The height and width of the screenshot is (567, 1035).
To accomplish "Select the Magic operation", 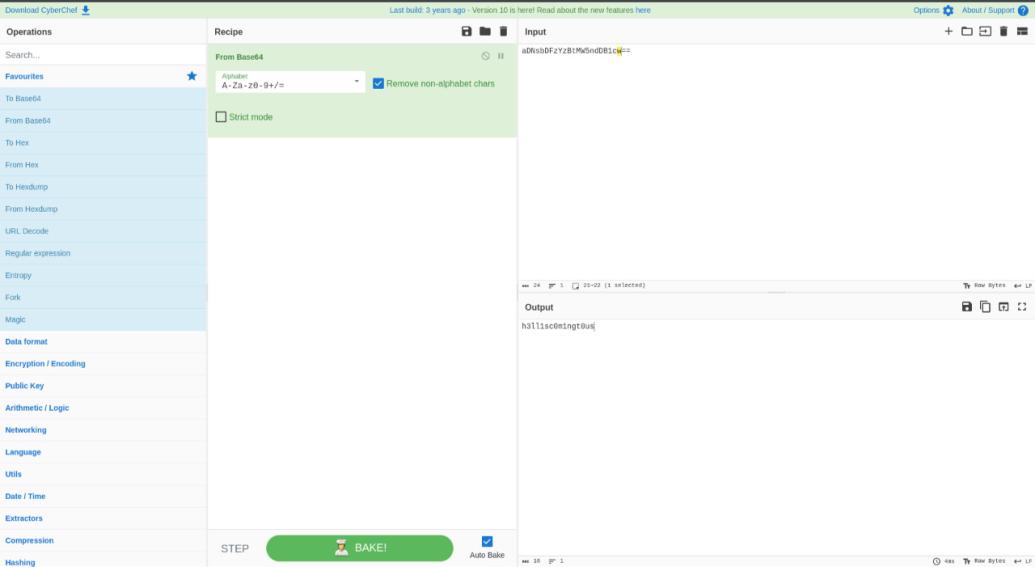I will point(103,319).
